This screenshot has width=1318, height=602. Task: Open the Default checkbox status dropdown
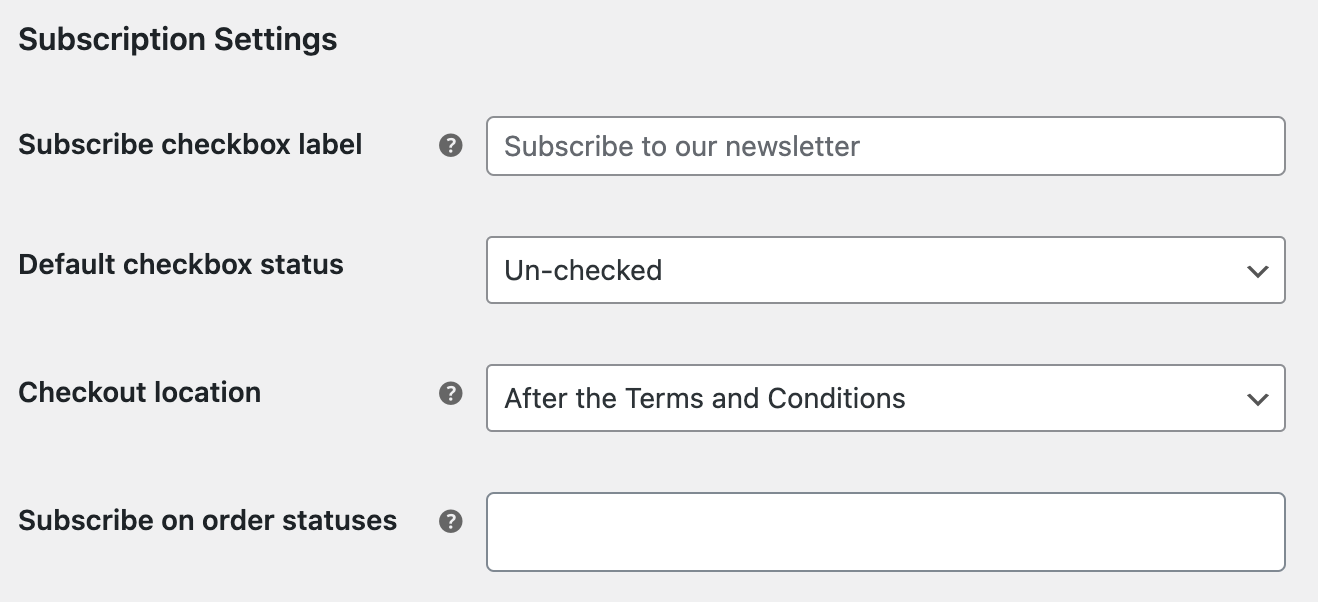coord(885,270)
